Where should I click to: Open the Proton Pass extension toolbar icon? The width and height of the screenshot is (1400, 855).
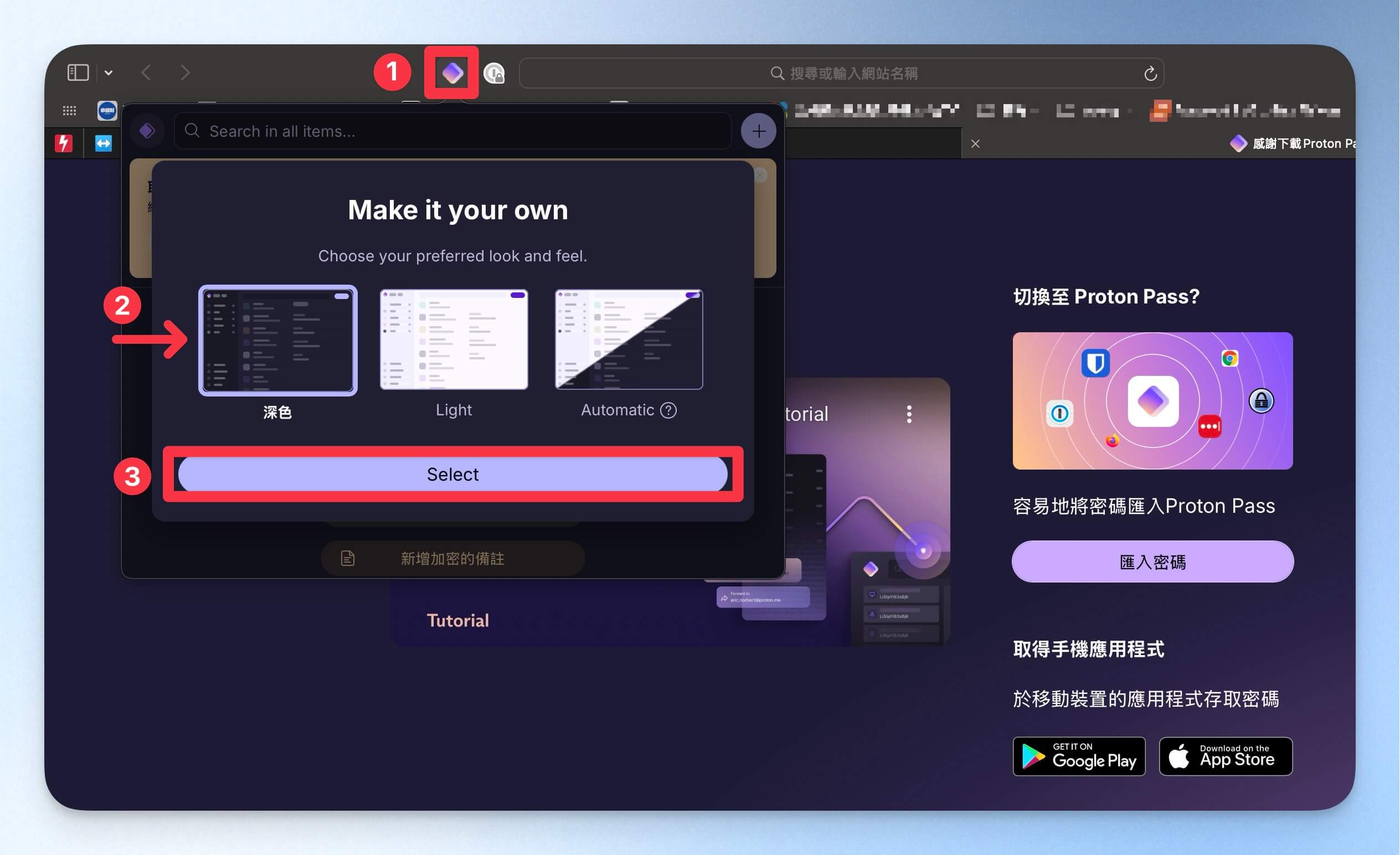tap(452, 73)
